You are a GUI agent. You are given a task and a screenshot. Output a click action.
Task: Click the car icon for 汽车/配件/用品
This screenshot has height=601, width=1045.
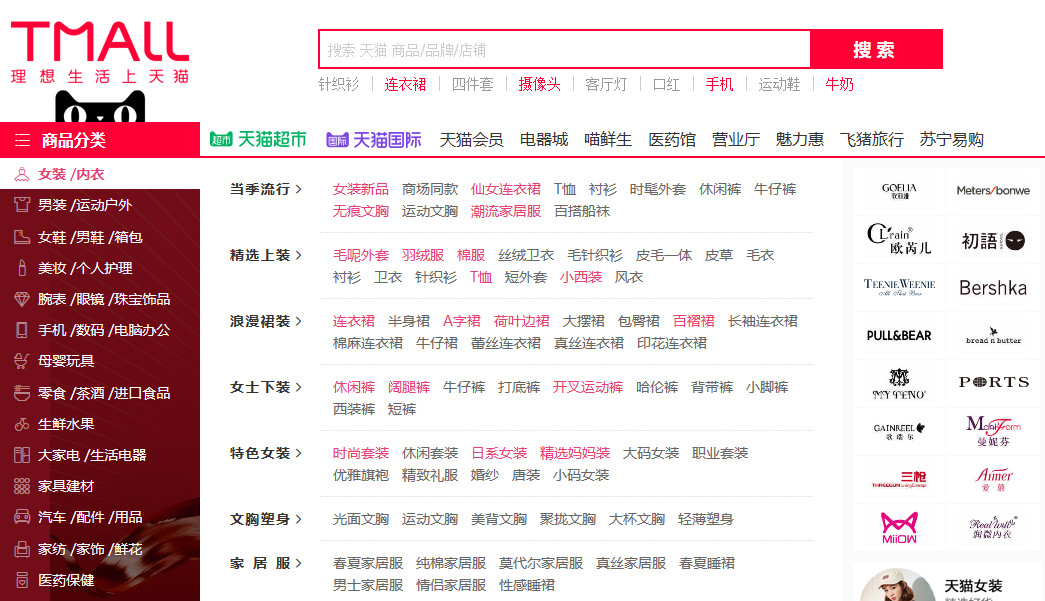[22, 517]
